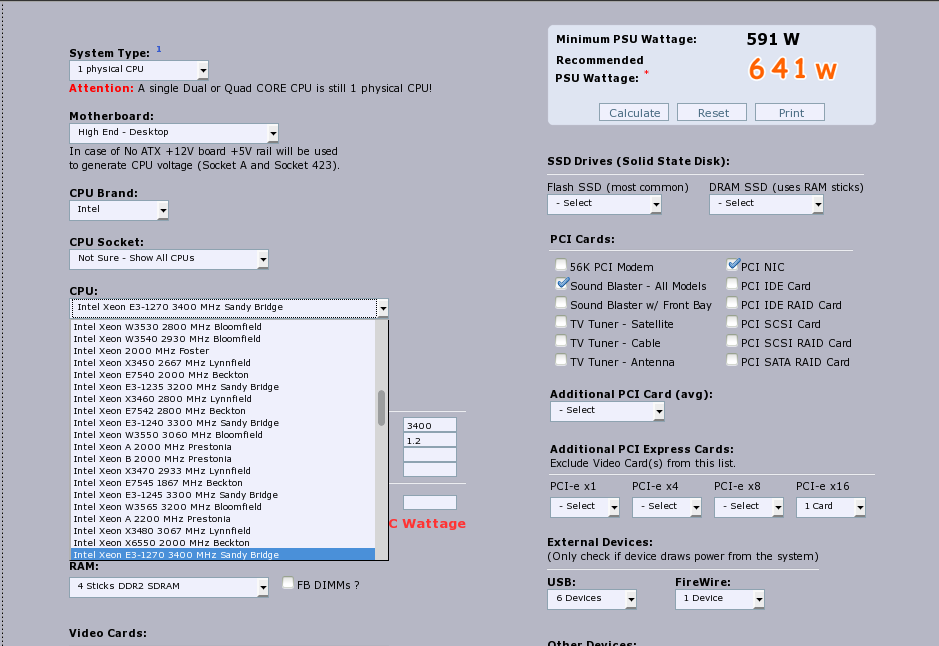Select Intel Xeon E7542 2800 MHz Beckton
The height and width of the screenshot is (646, 939).
coord(223,411)
